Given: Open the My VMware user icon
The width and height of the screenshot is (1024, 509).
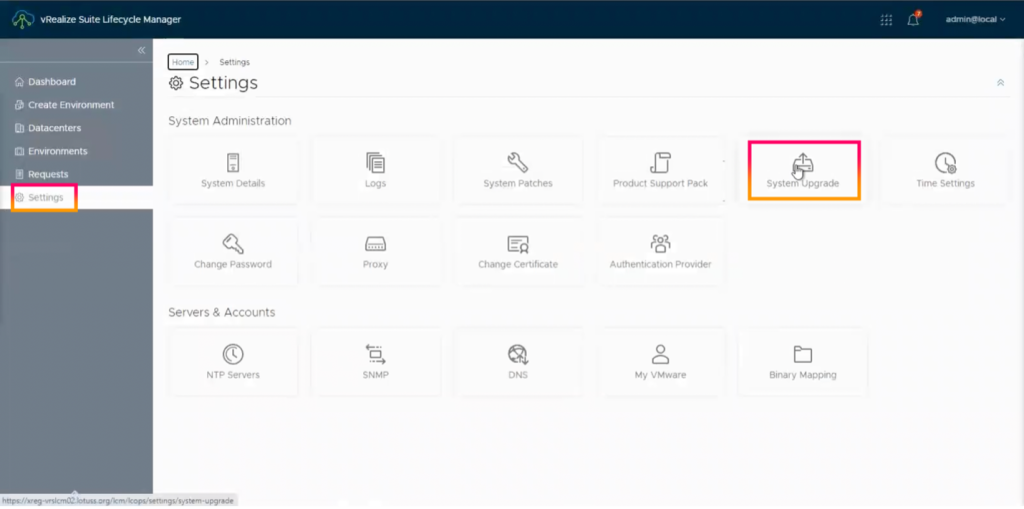Looking at the screenshot, I should [660, 354].
